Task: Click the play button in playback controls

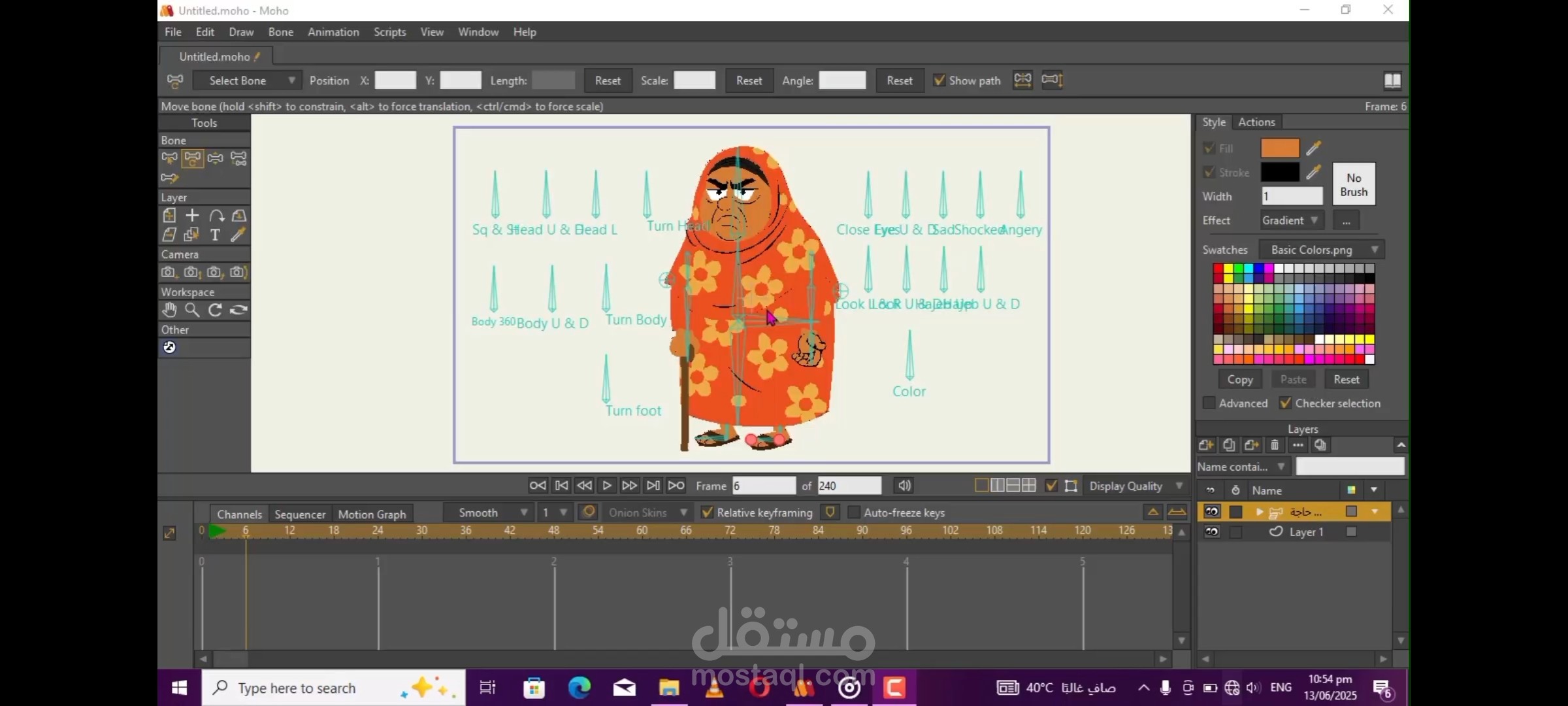Action: (607, 485)
